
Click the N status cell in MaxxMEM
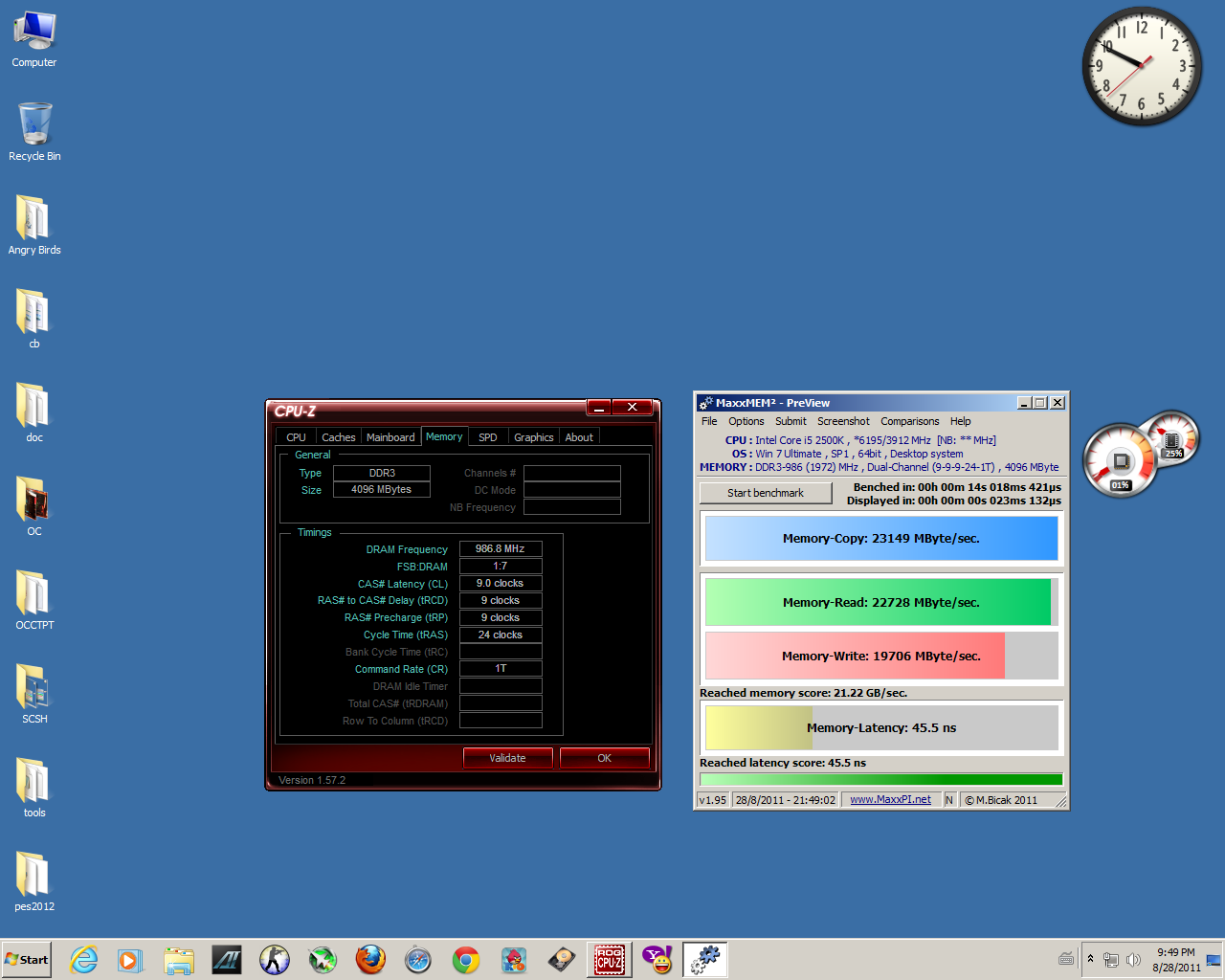pos(949,799)
